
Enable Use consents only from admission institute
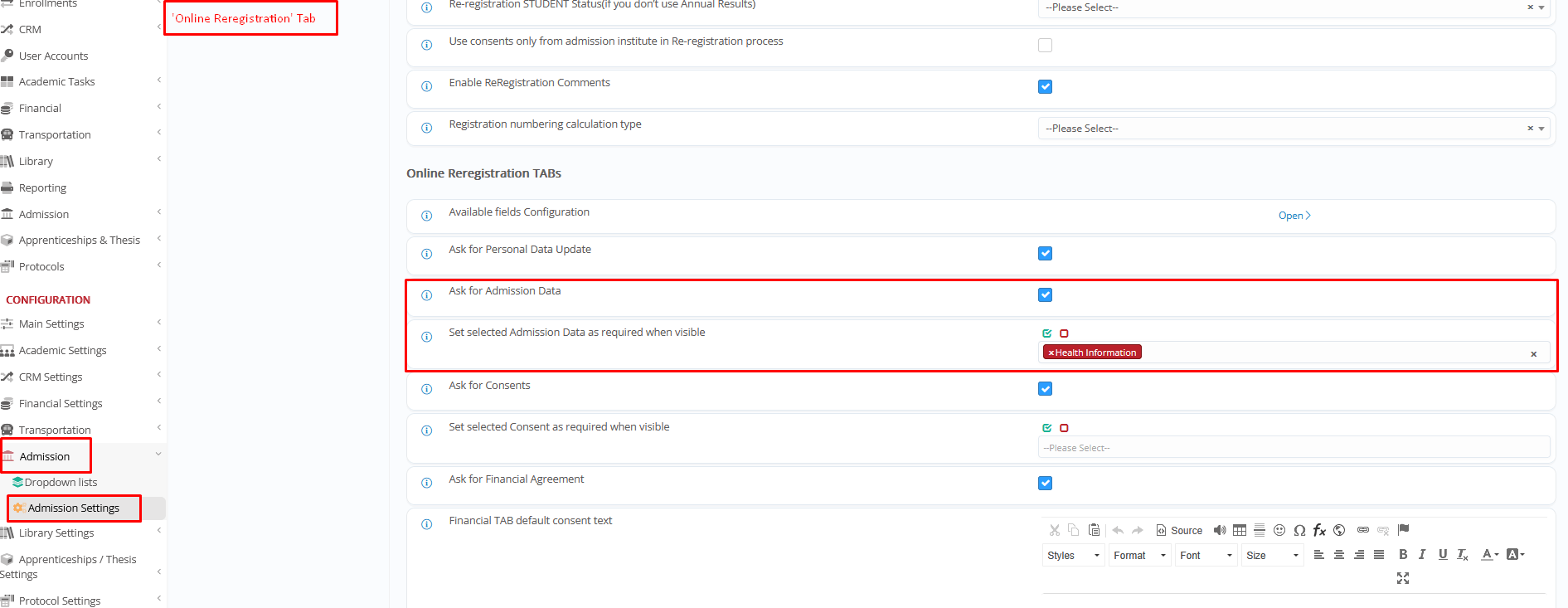tap(1045, 46)
